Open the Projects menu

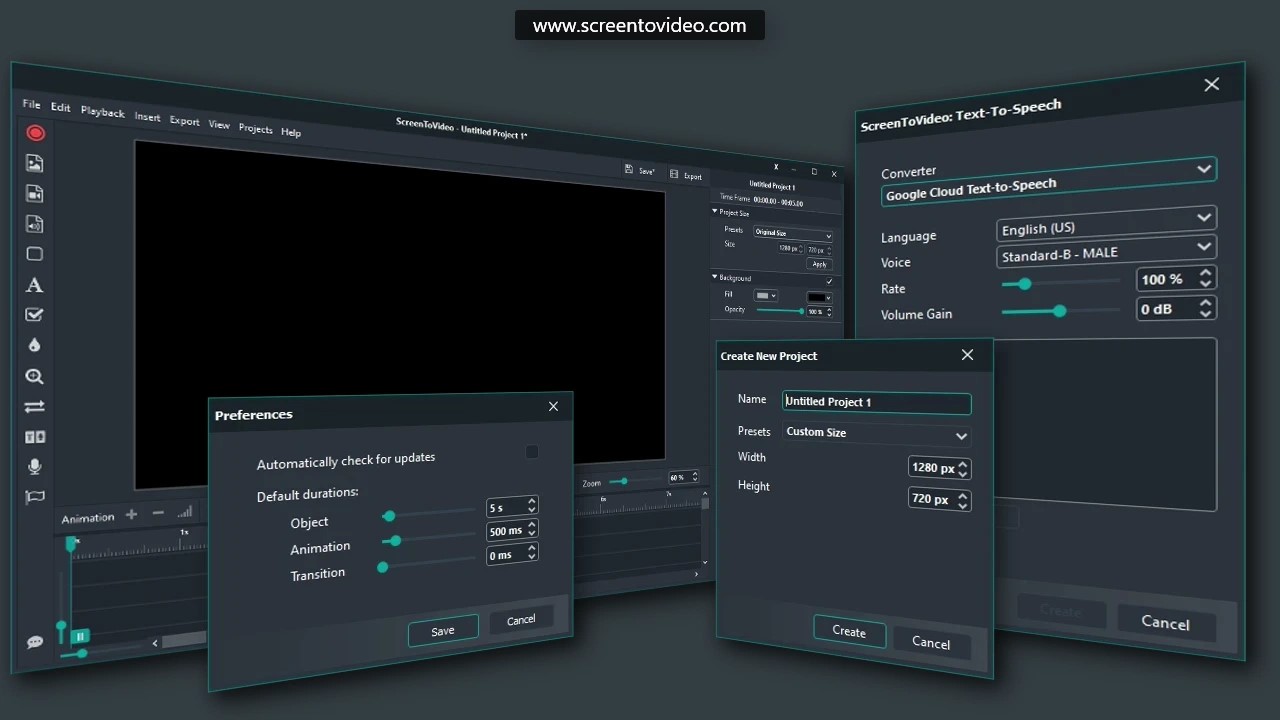pyautogui.click(x=256, y=128)
